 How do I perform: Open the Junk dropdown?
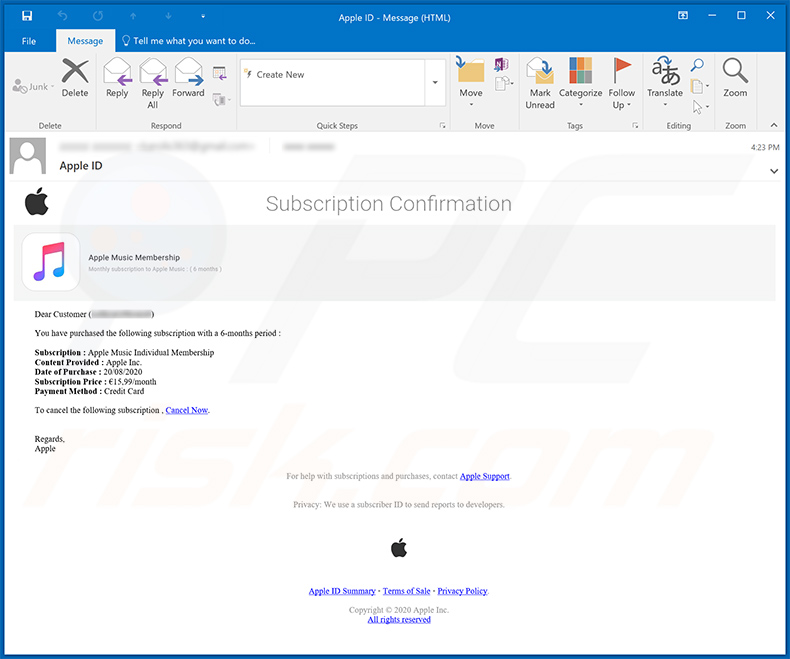click(33, 87)
